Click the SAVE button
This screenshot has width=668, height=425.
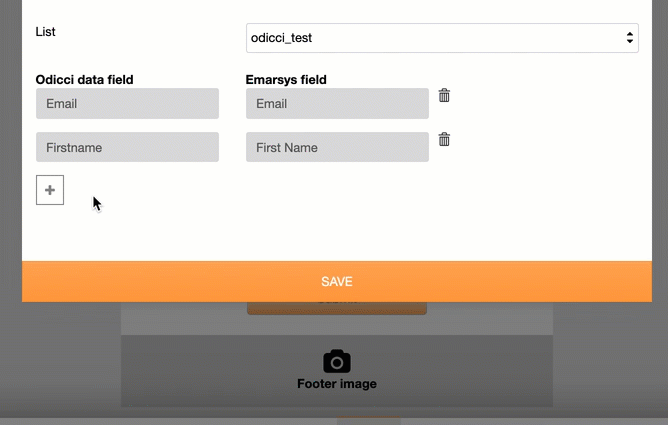pyautogui.click(x=337, y=282)
